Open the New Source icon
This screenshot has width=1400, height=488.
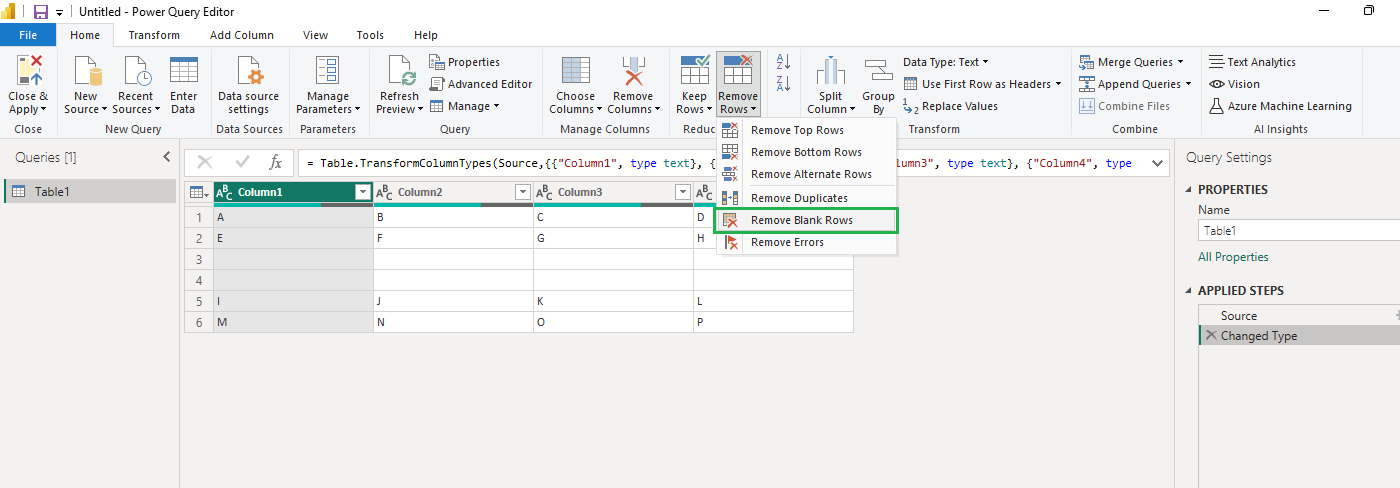click(86, 71)
